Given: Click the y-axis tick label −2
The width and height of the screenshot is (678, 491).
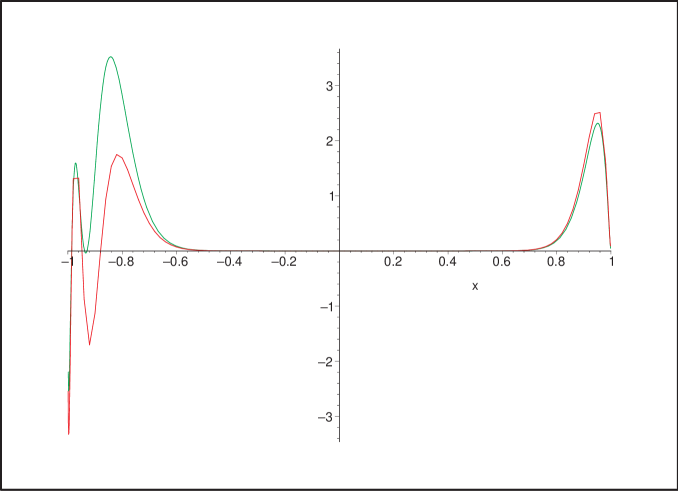Looking at the screenshot, I should click(325, 361).
